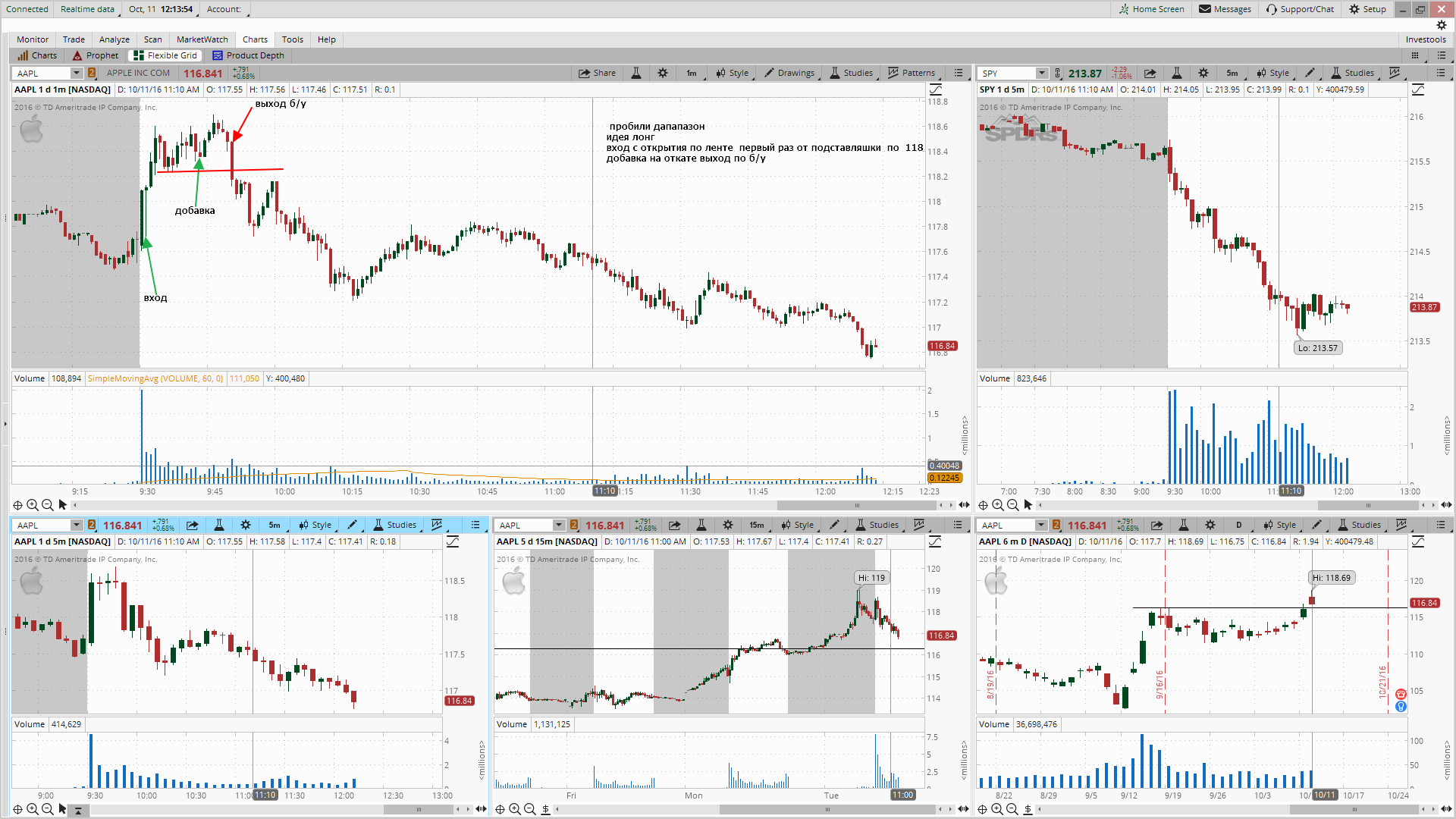Open Setup menu
This screenshot has width=1456, height=819.
(1367, 9)
